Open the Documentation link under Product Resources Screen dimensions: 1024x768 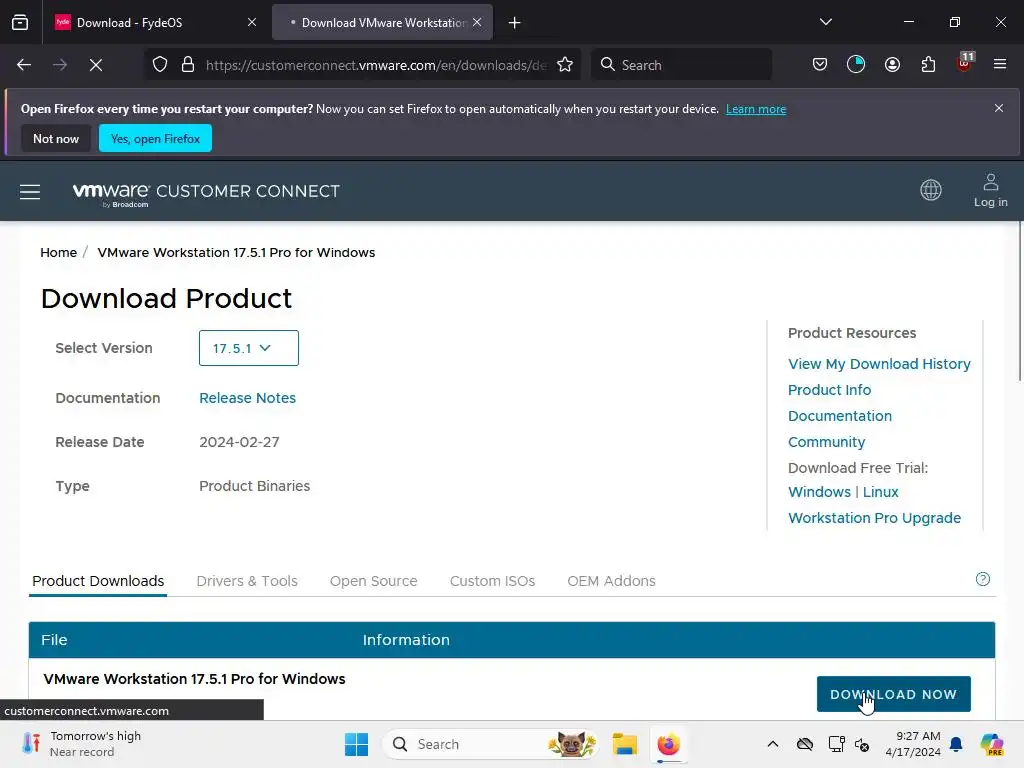tap(840, 416)
